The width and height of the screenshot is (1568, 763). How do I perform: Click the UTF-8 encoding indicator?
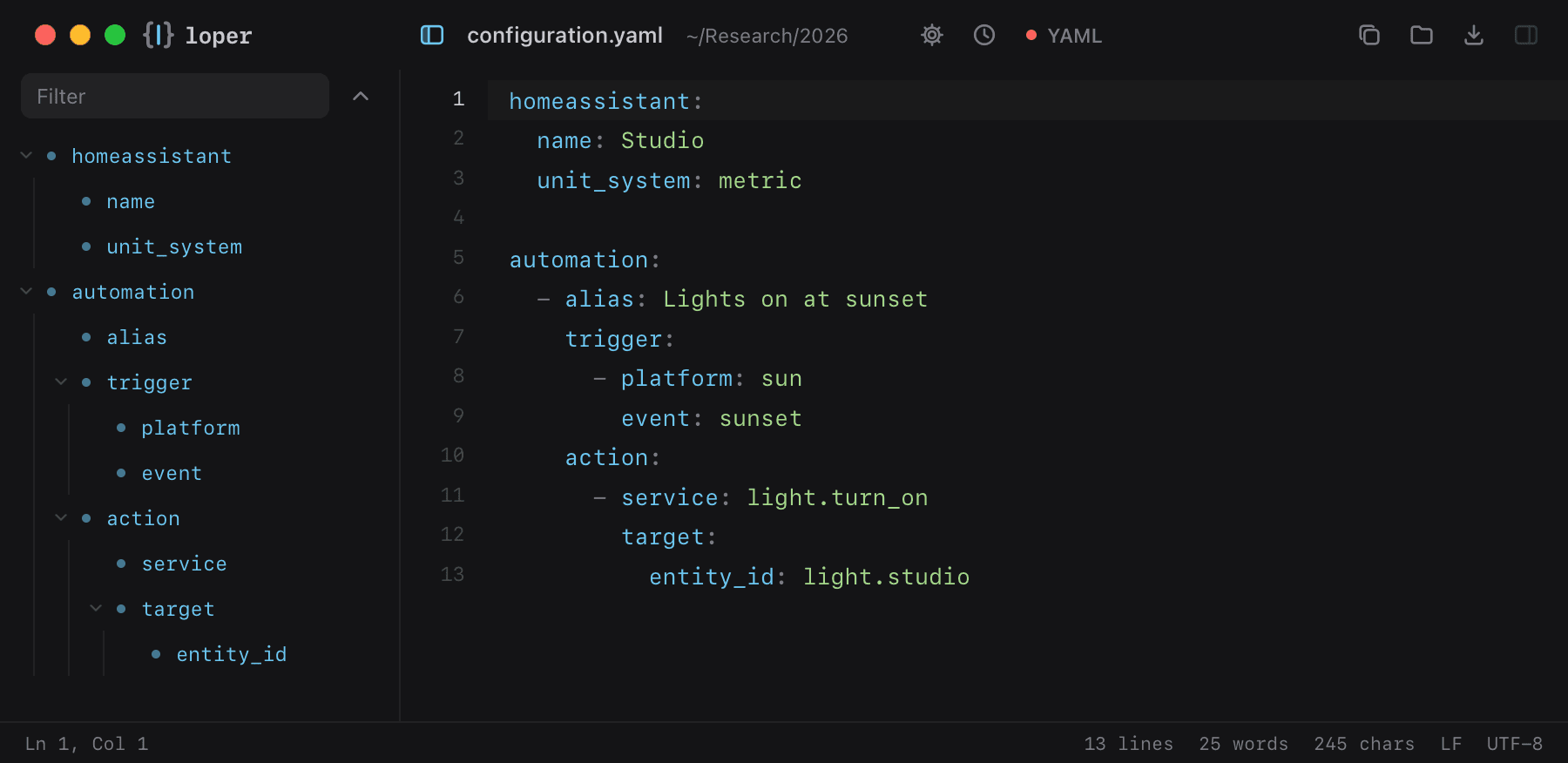coord(1515,744)
